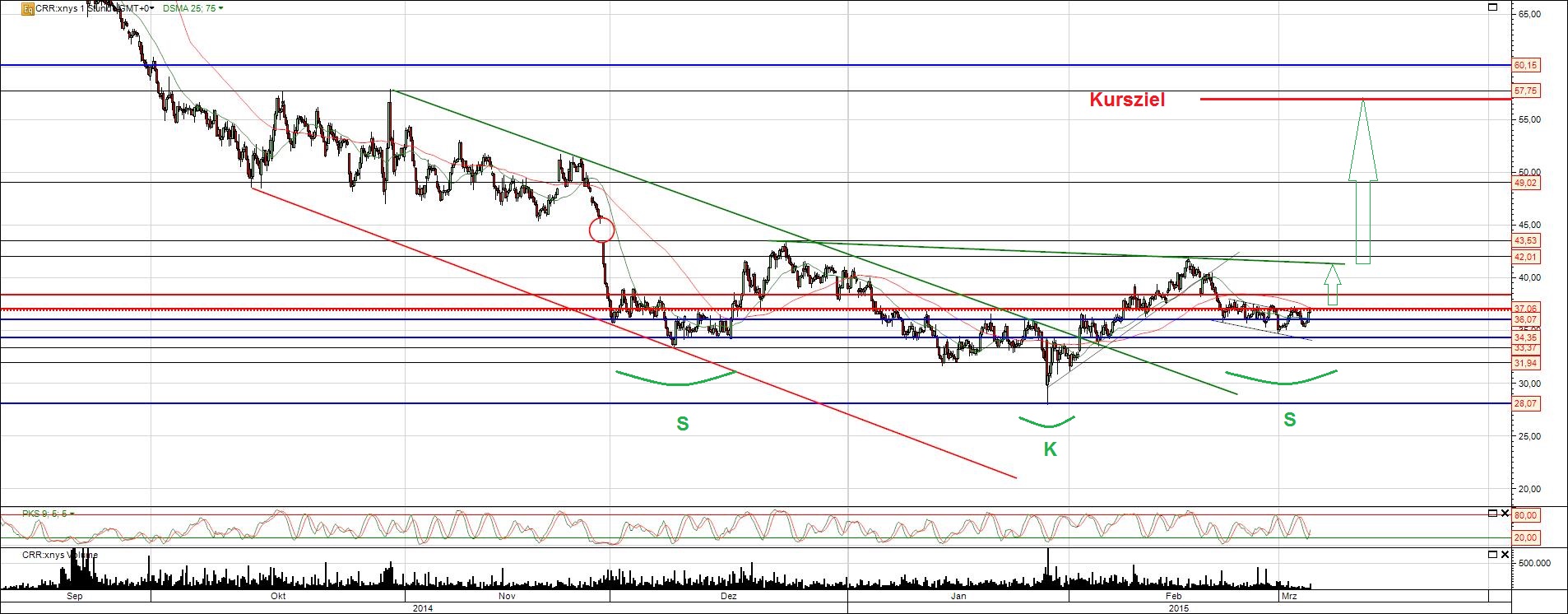Viewport: 1568px width, 614px height.
Task: Maximize the volume panel
Action: (x=1493, y=556)
